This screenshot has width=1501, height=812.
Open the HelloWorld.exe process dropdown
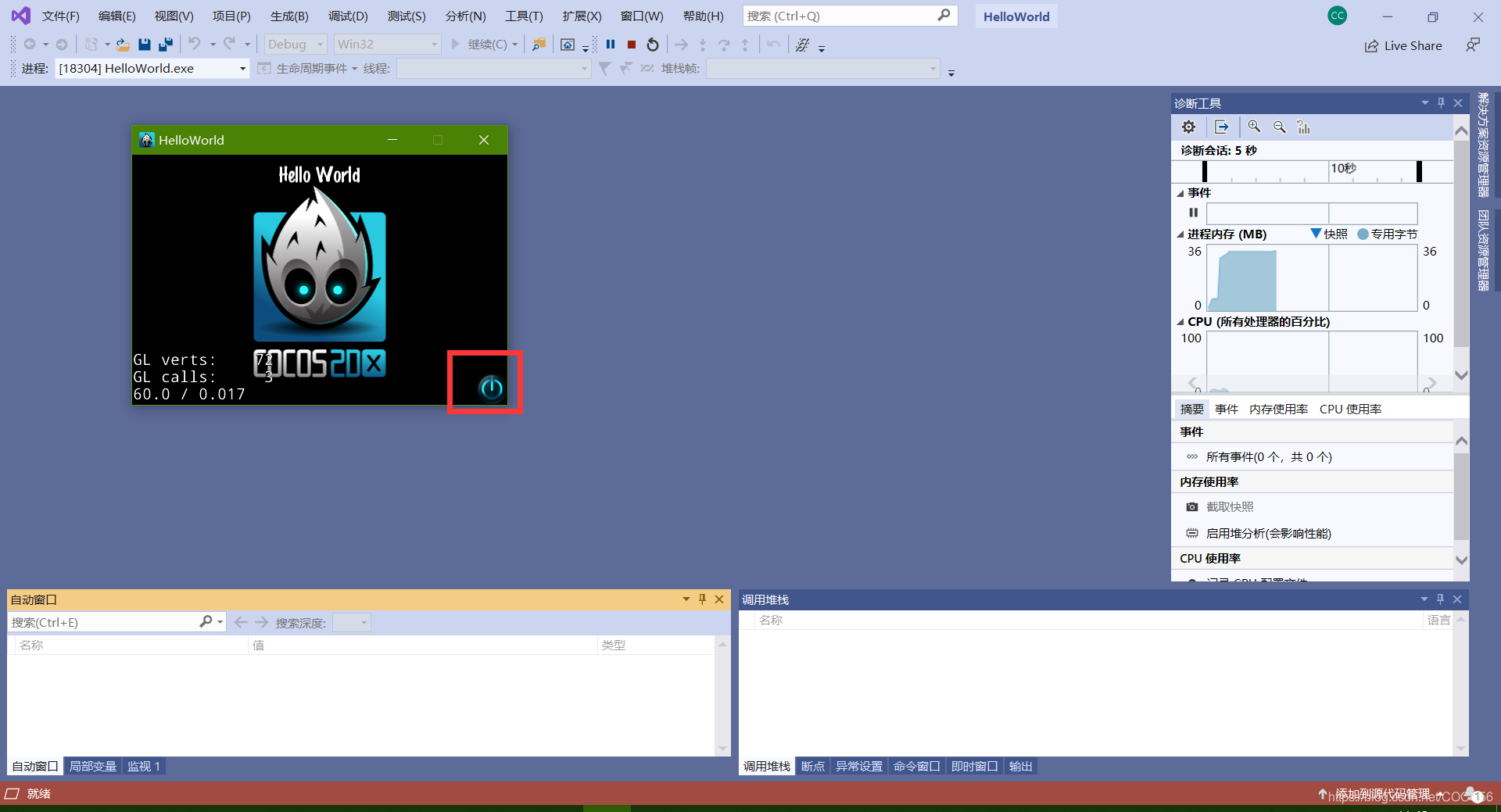[241, 68]
